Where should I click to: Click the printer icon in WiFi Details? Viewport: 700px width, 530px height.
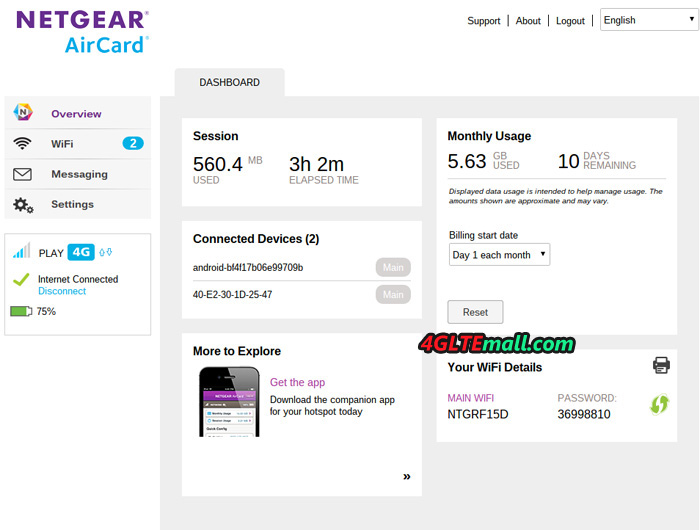point(661,366)
